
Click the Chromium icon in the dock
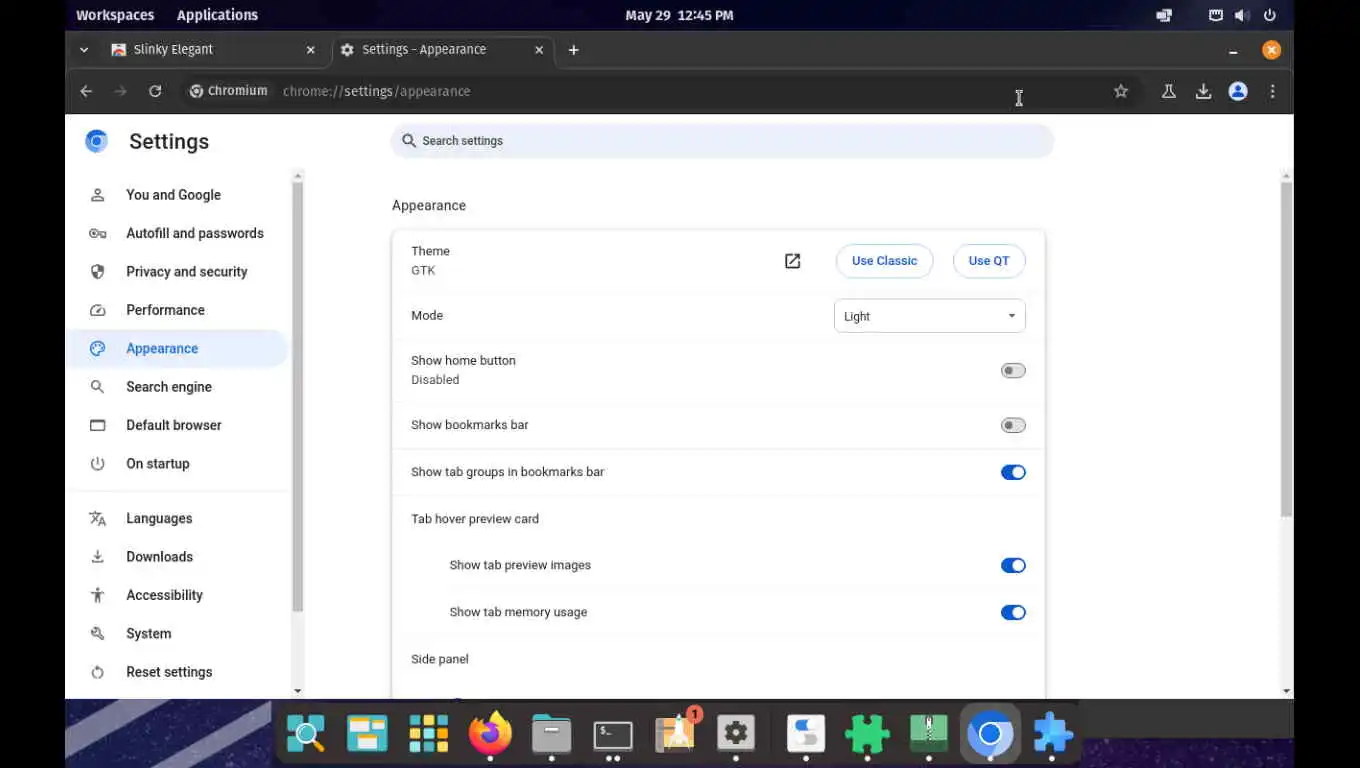point(990,734)
